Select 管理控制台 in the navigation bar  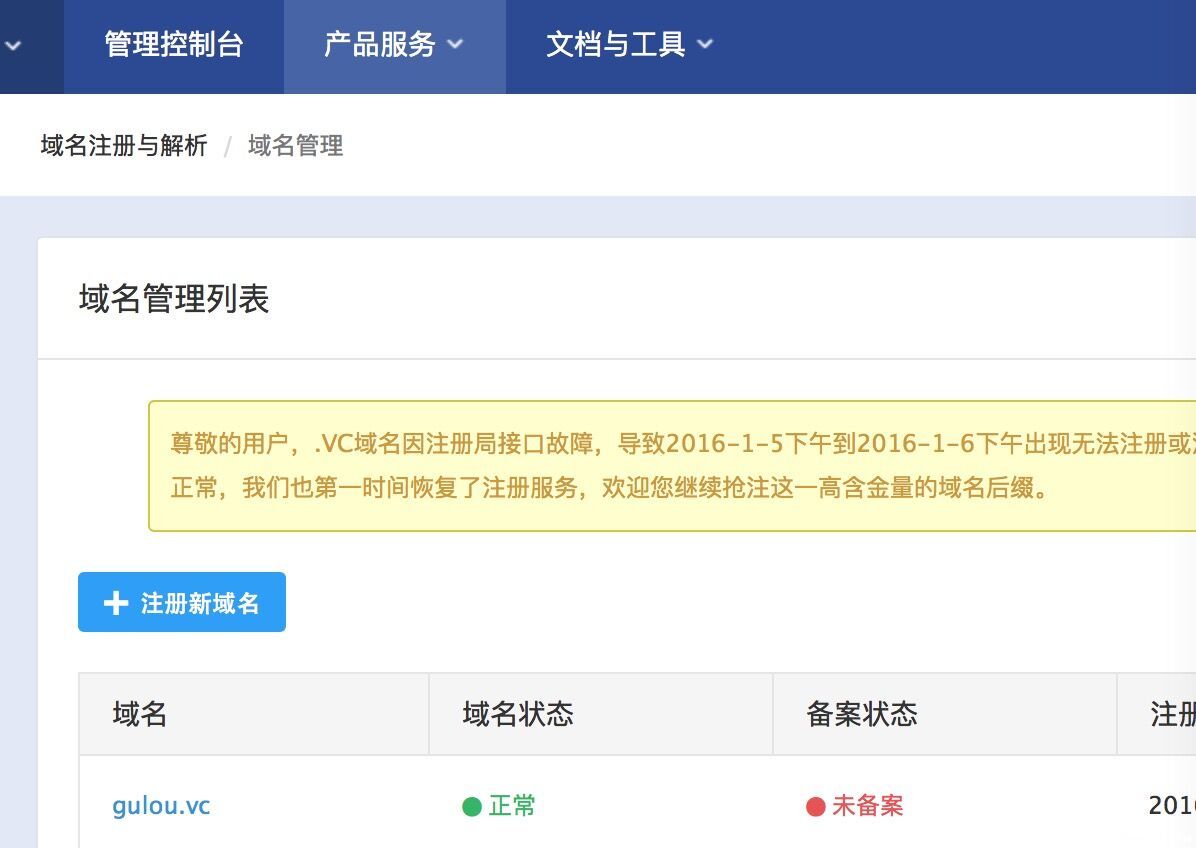173,44
